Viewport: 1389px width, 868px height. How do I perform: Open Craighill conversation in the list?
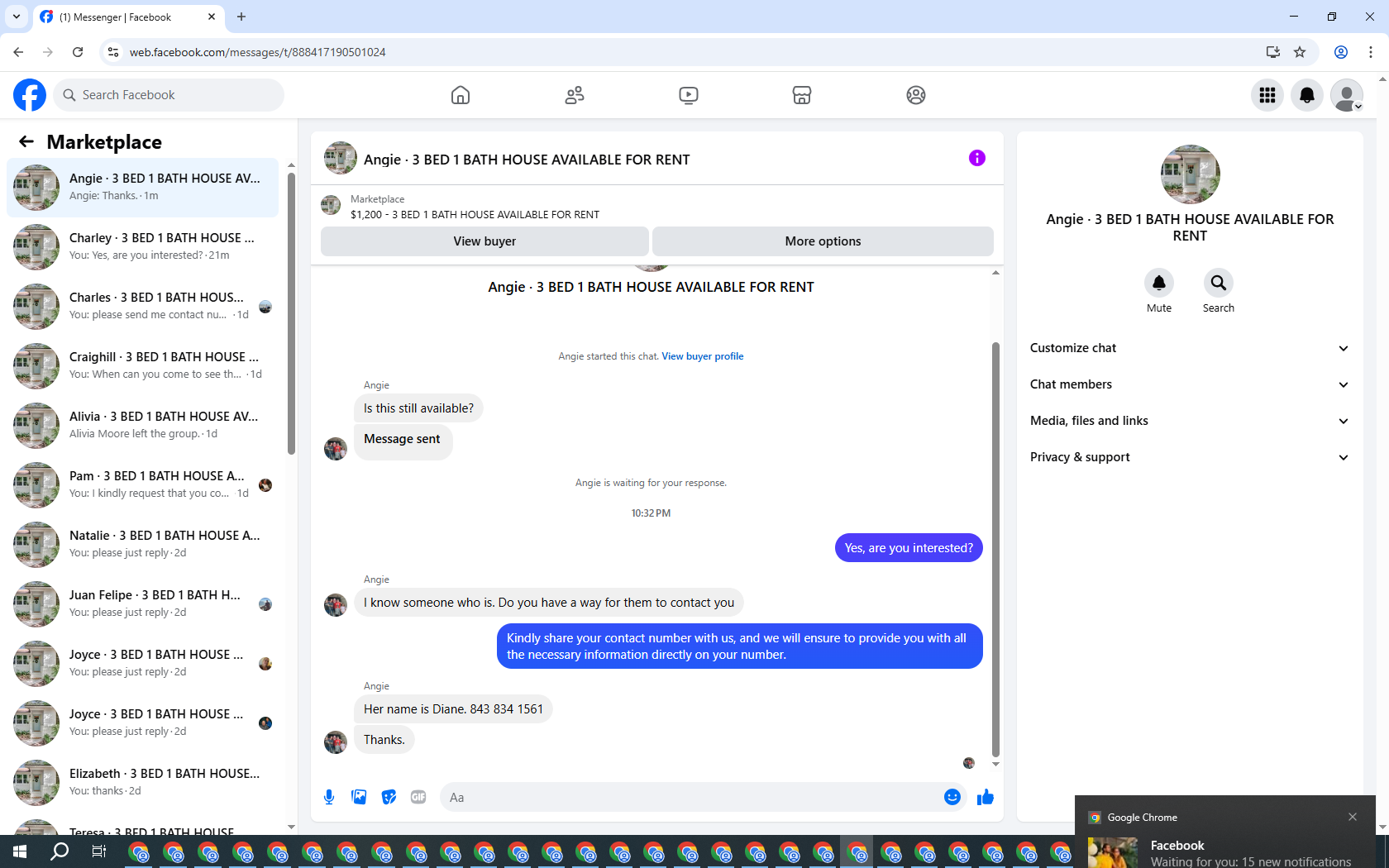point(142,366)
